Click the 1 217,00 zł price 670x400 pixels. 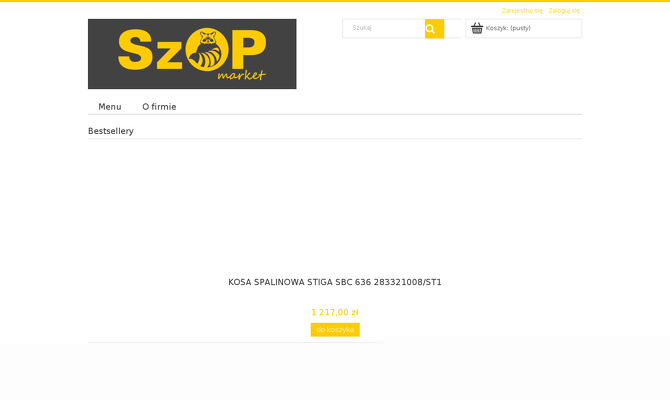(335, 312)
